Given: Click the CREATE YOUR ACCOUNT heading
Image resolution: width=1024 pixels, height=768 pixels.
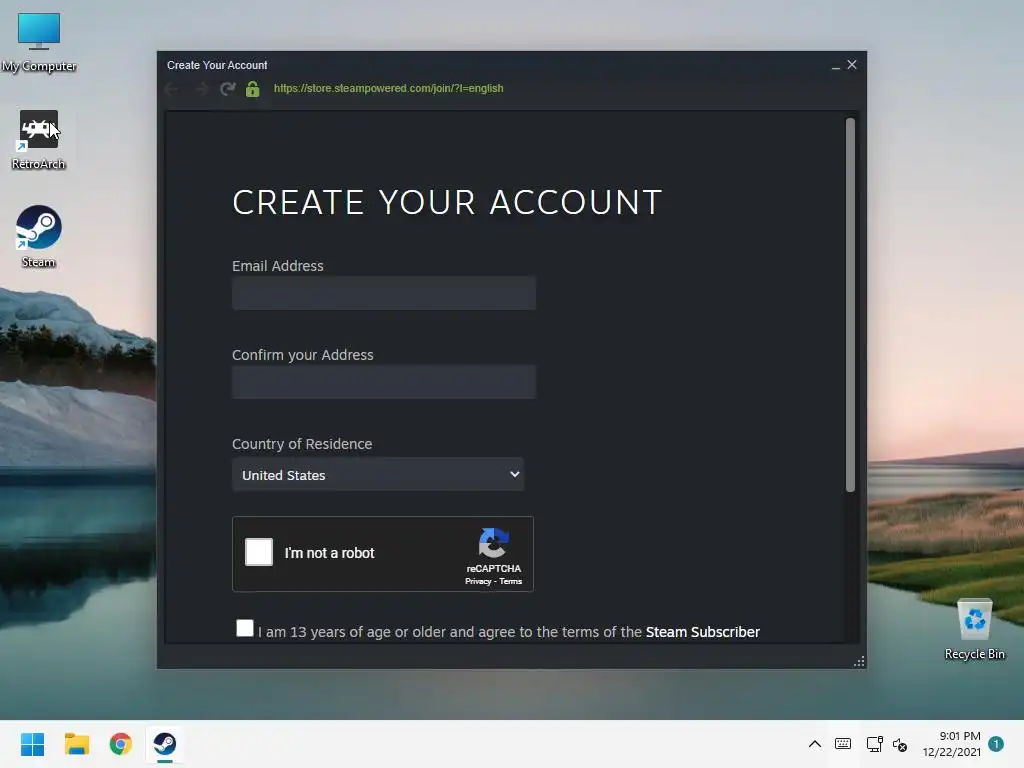Looking at the screenshot, I should click(447, 202).
